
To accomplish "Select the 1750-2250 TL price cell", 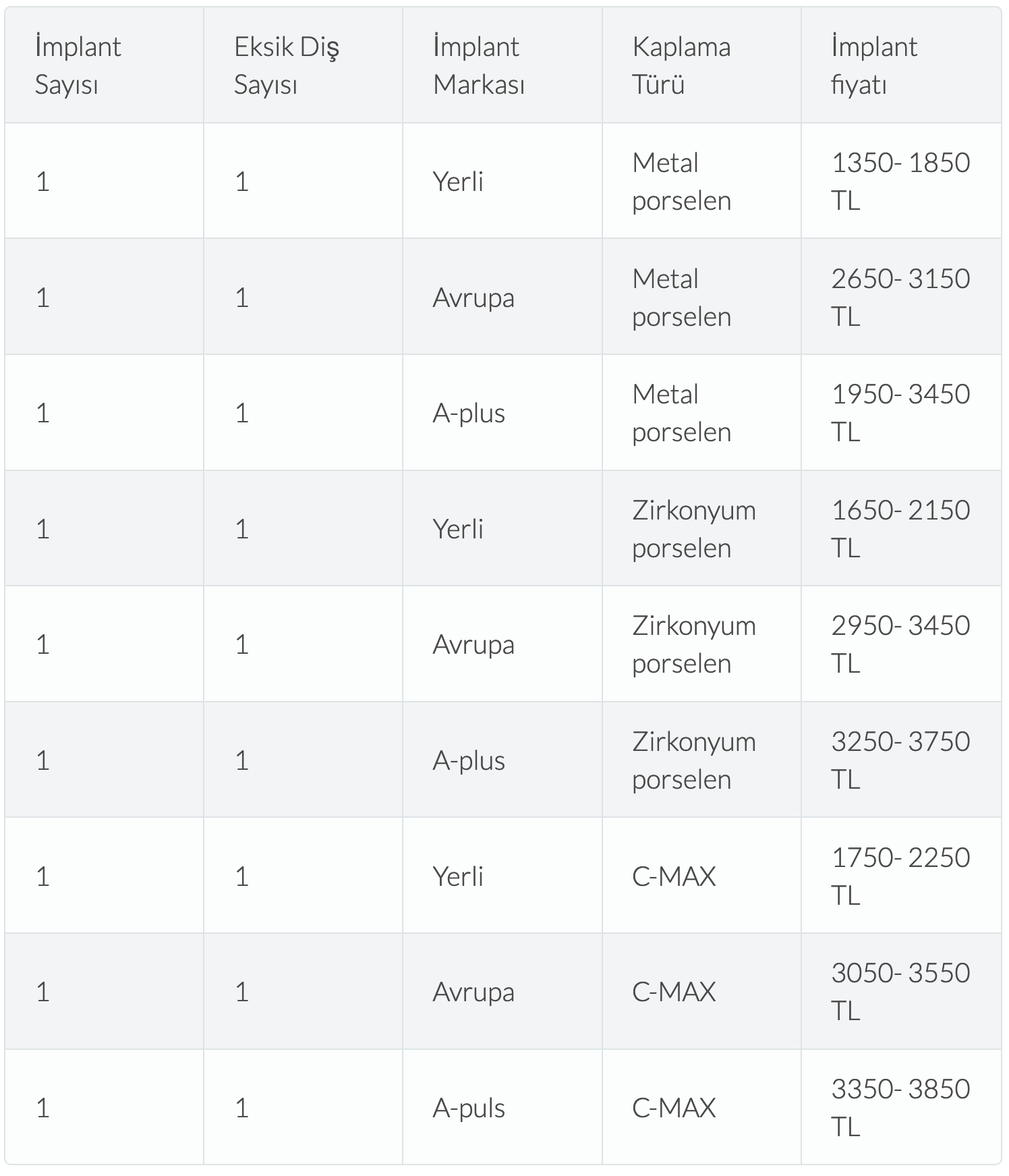I will pos(900,876).
